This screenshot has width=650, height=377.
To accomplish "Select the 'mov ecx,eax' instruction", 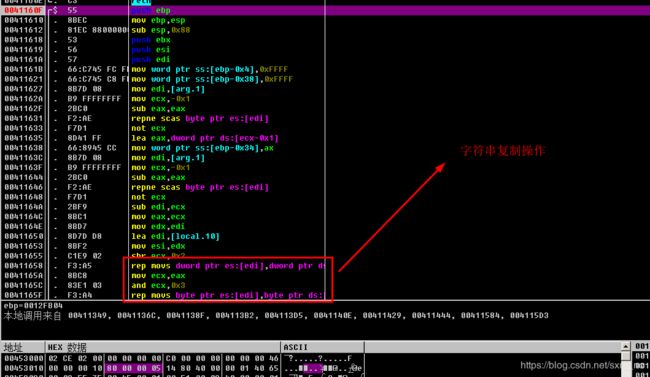I will click(158, 276).
